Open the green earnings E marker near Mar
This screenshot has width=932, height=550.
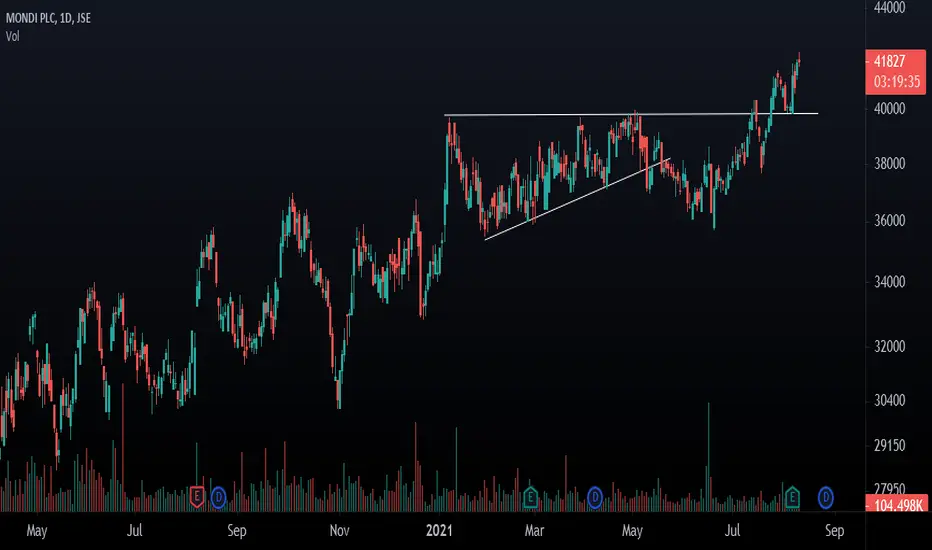[530, 496]
